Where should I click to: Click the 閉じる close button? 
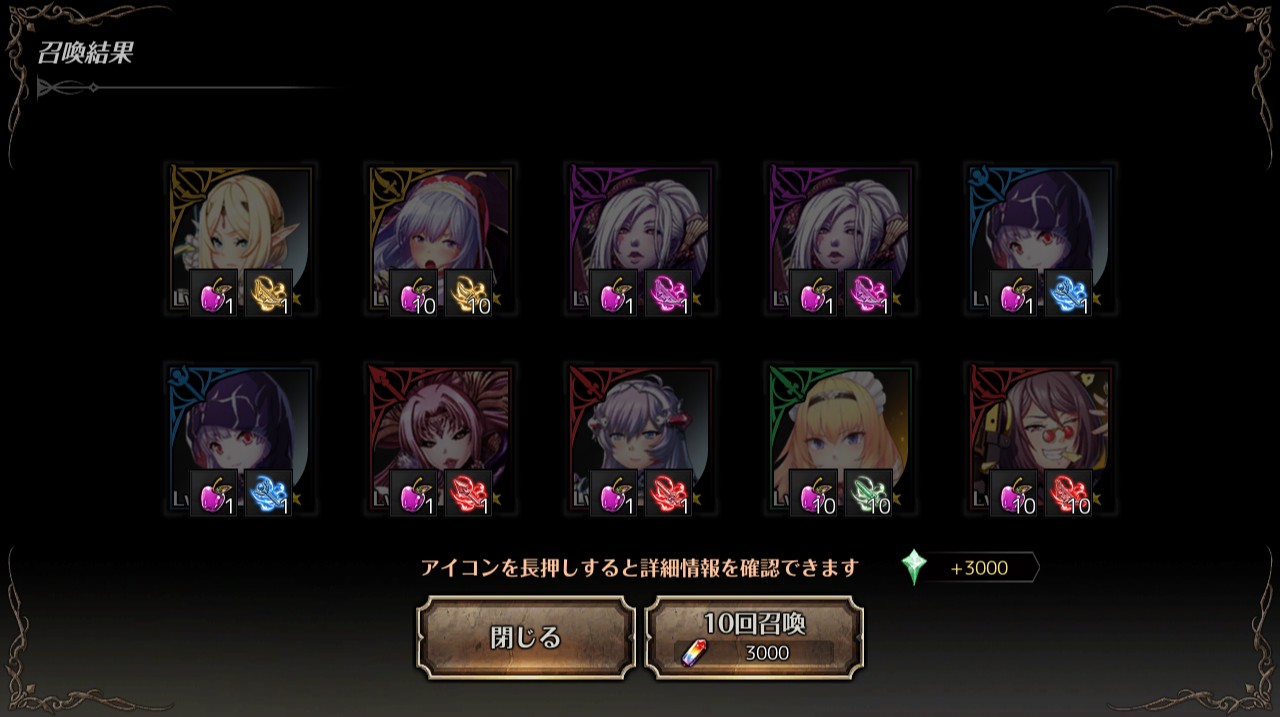click(526, 638)
